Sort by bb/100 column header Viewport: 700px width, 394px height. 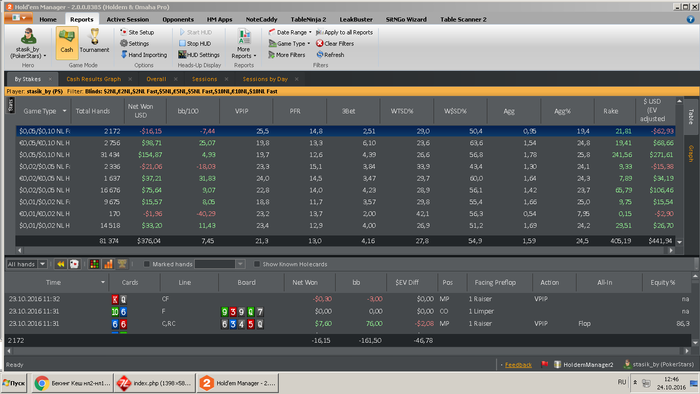point(188,111)
